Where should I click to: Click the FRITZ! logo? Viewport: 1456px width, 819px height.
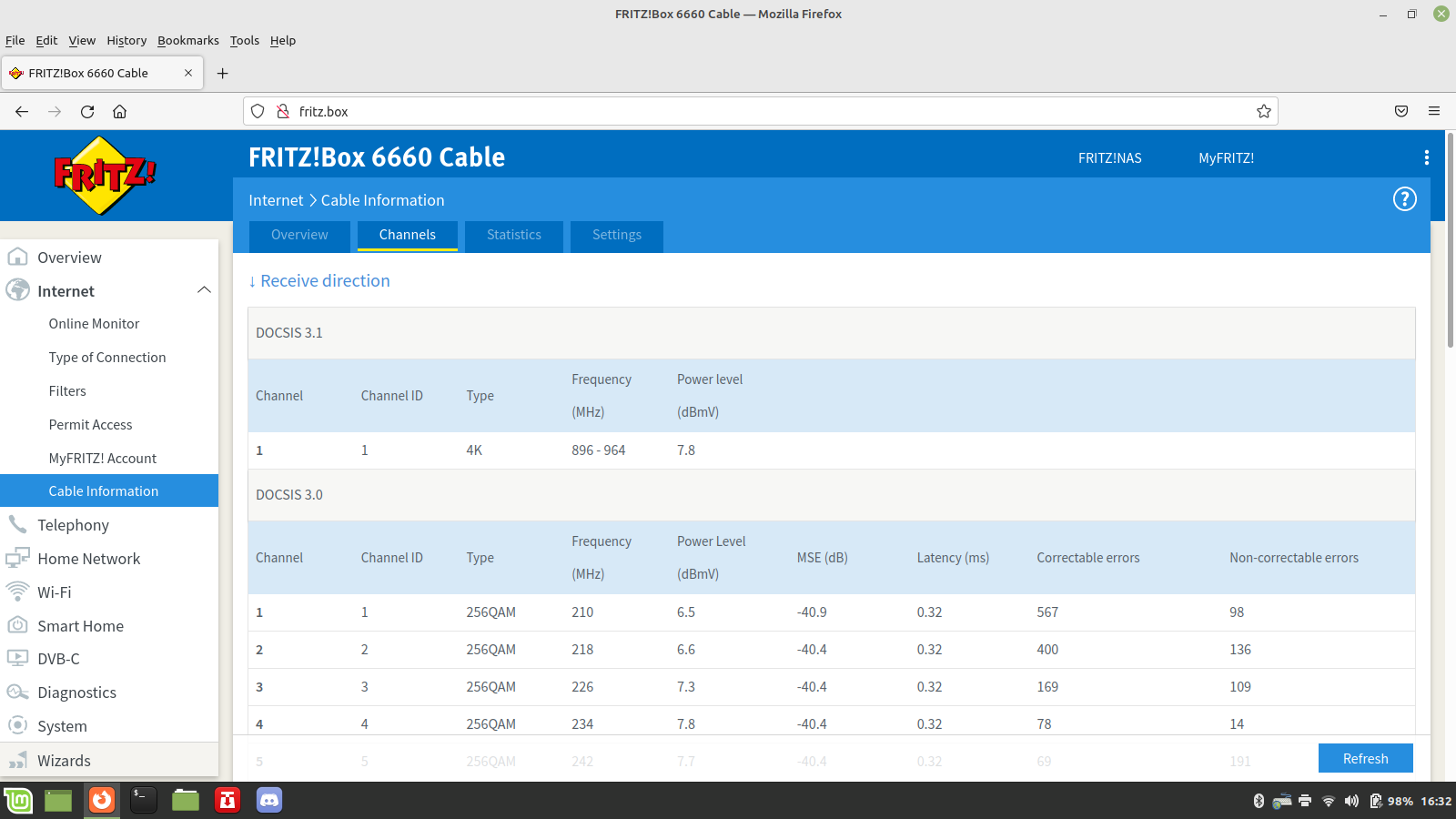[105, 175]
